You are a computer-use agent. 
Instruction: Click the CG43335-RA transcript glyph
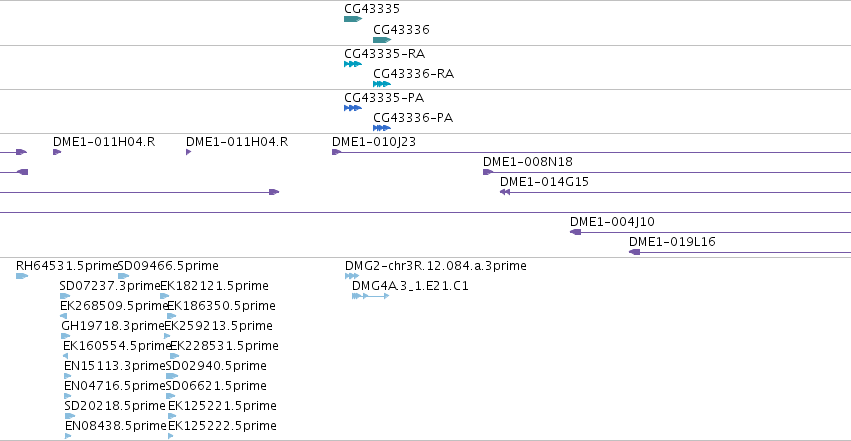coord(353,64)
